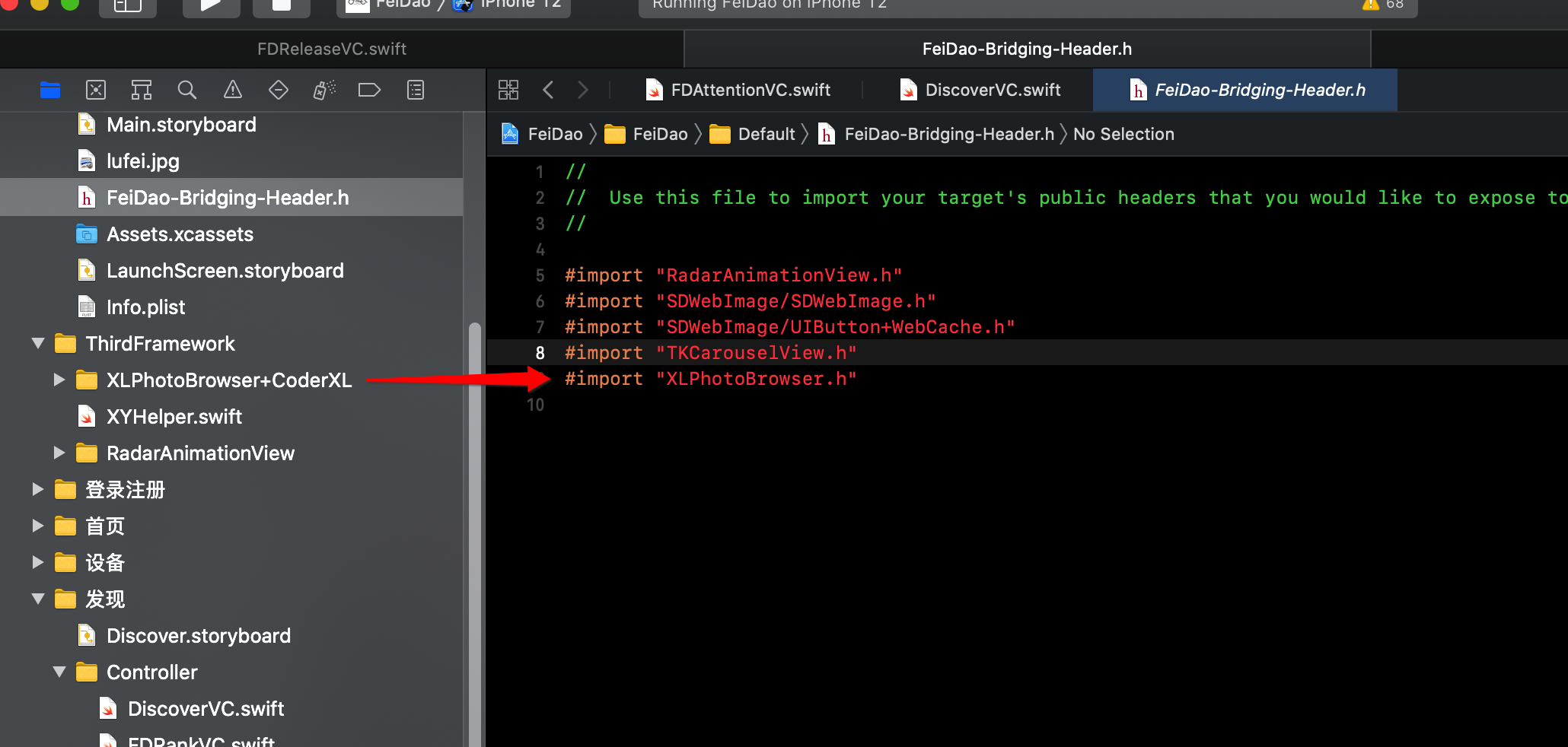Select the FeiDao-Bridging-Header.h editor tab

[x=1245, y=90]
